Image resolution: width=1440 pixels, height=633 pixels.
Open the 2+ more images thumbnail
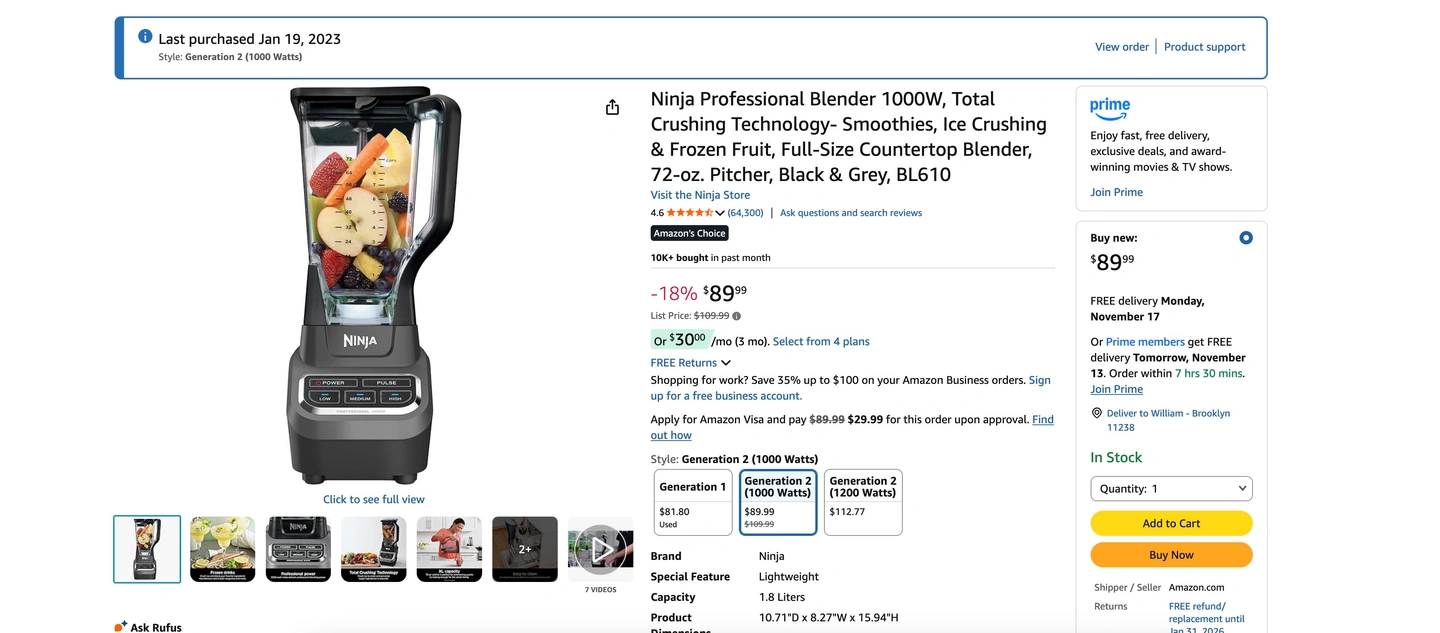pos(525,549)
